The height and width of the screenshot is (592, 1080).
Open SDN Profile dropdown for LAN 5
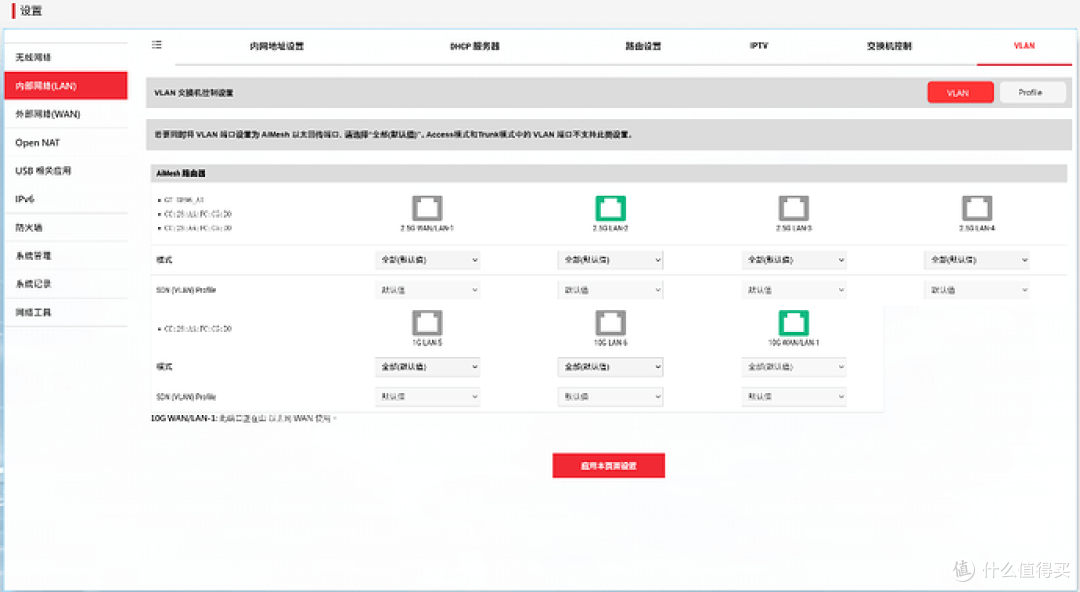click(428, 397)
